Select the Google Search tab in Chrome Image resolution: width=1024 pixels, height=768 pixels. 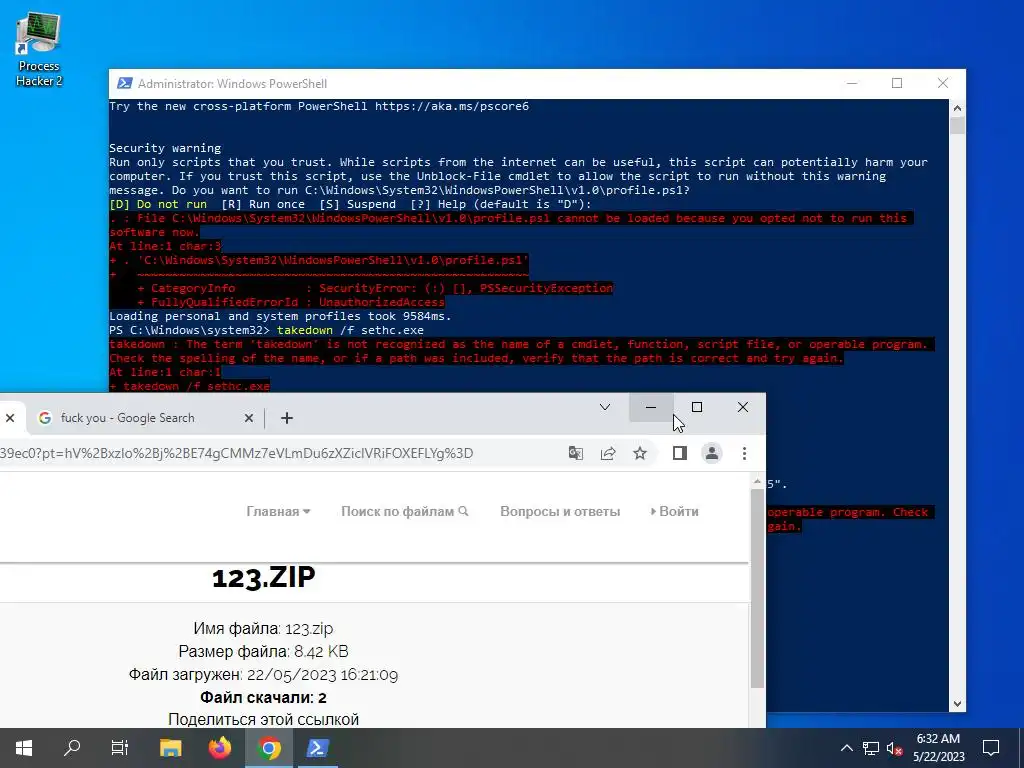(144, 418)
